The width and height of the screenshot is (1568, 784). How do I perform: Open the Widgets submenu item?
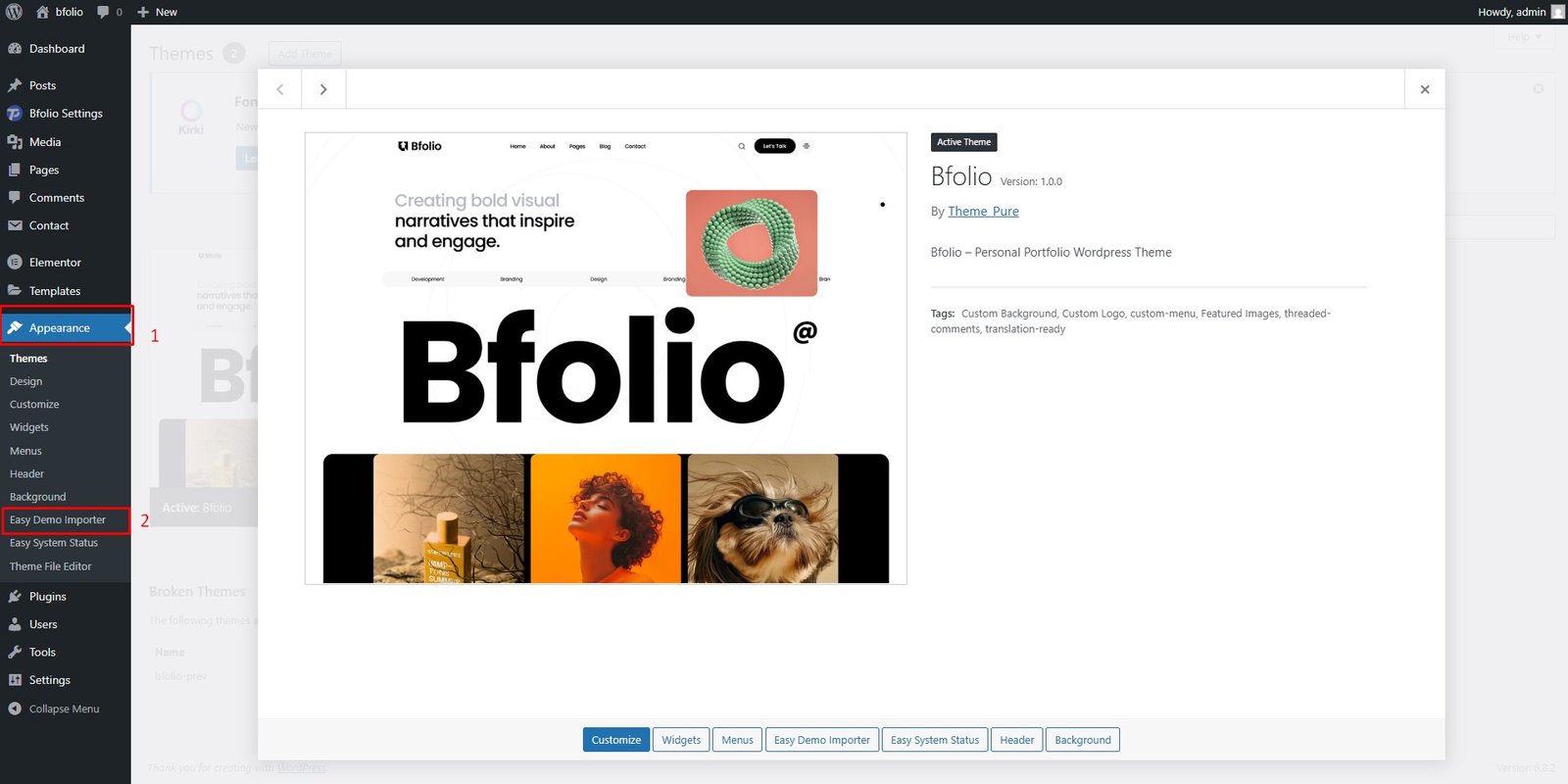[29, 427]
